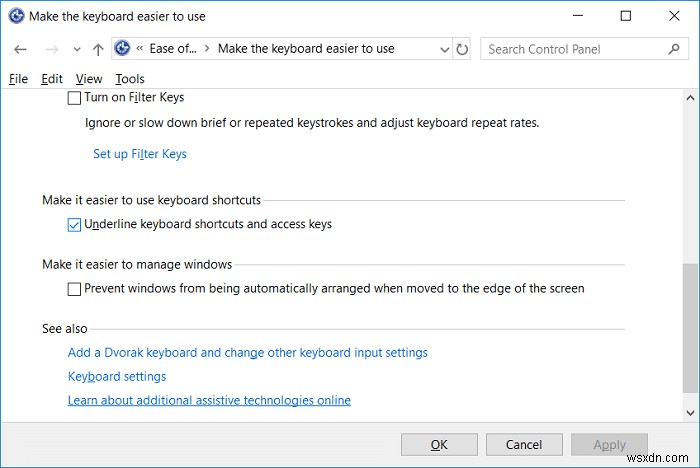Viewport: 700px width, 468px height.
Task: Open the Set up Filter Keys link
Action: click(x=140, y=154)
